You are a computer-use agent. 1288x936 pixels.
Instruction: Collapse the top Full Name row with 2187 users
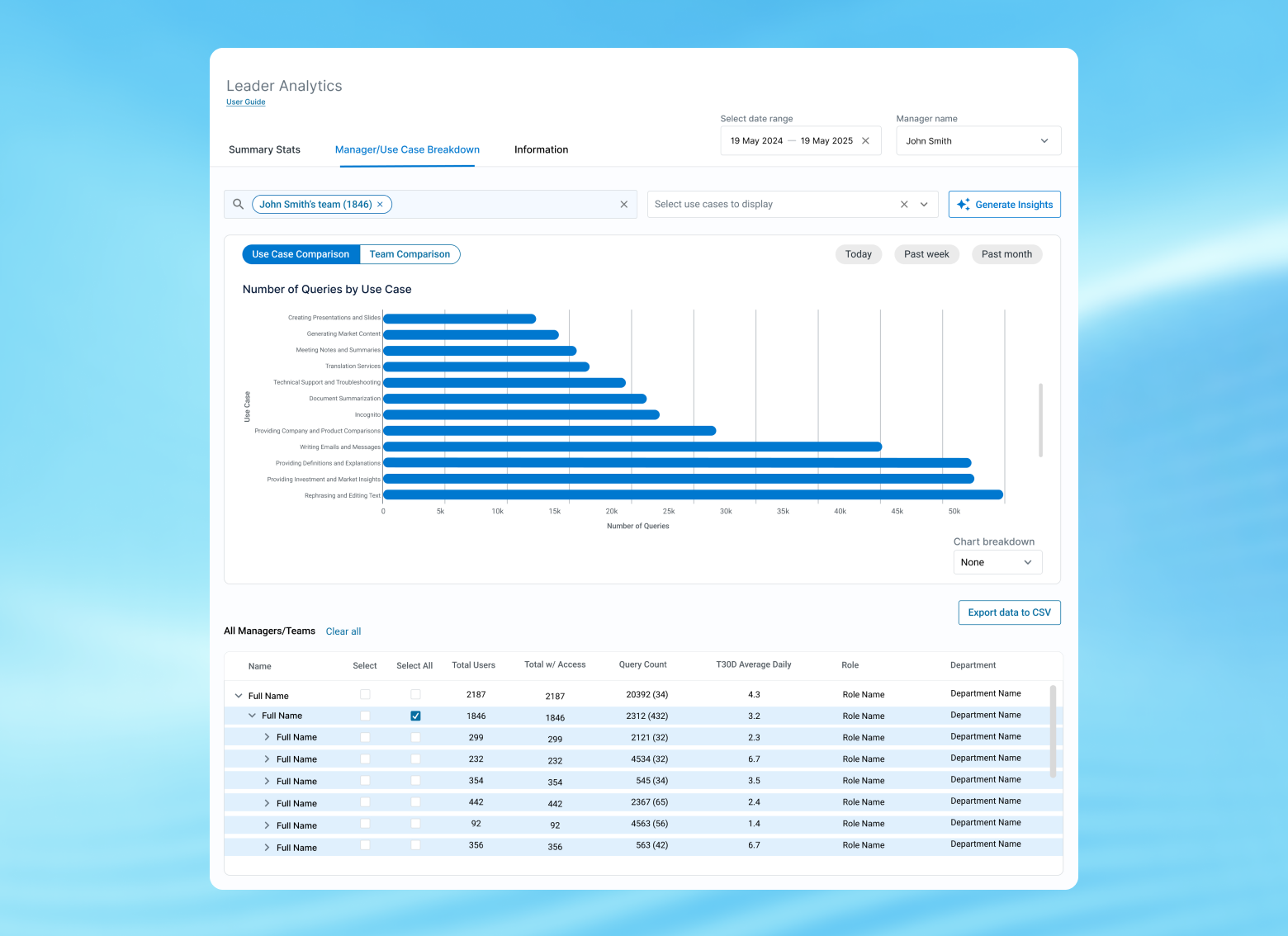coord(239,696)
